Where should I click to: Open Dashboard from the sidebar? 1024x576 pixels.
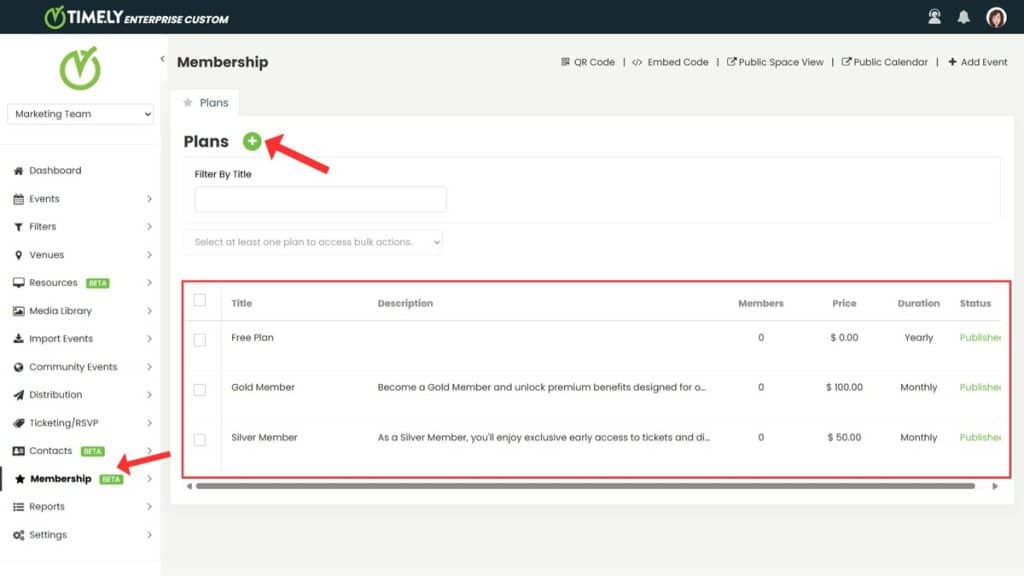(55, 171)
